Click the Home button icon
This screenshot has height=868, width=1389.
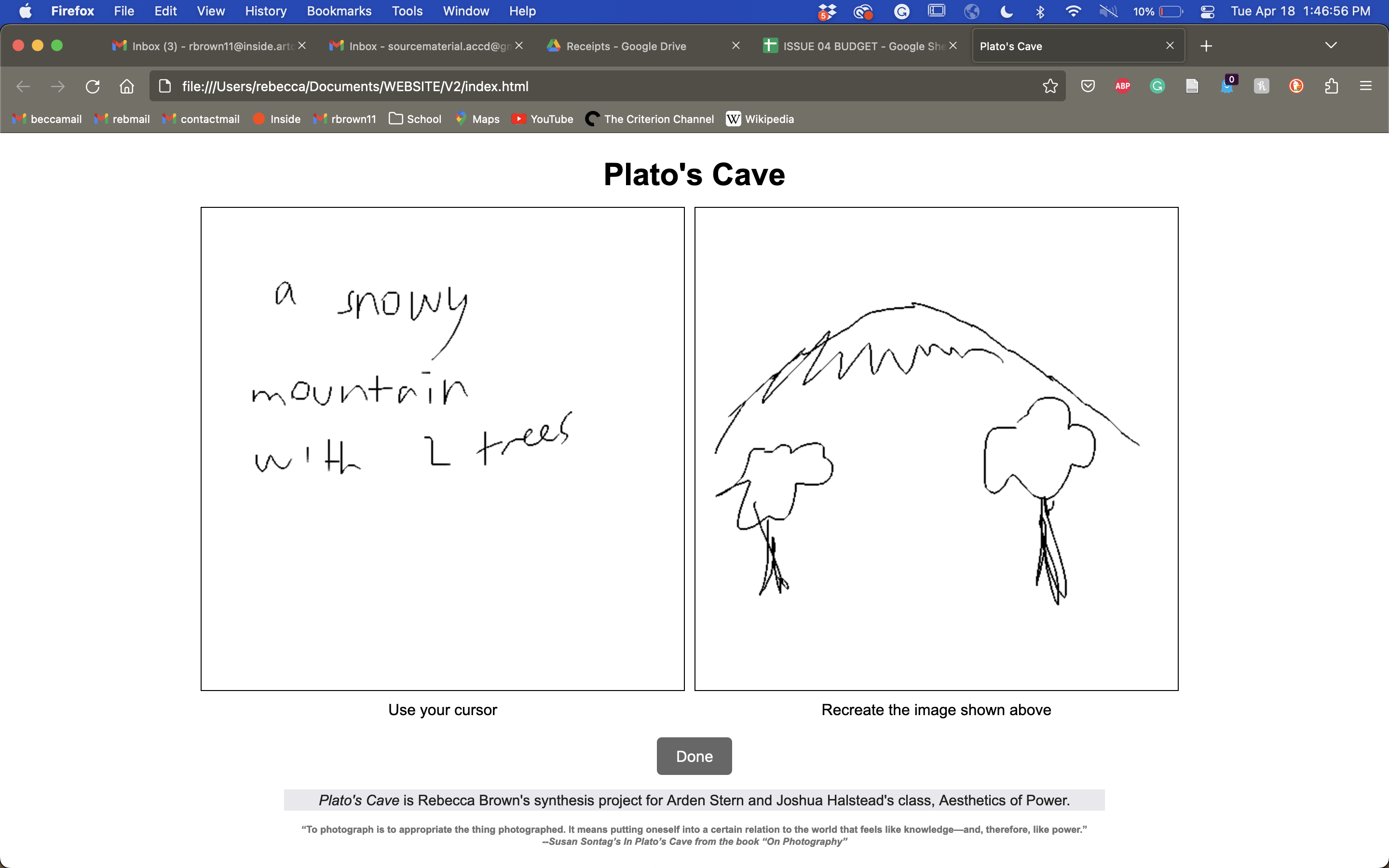coord(127,86)
